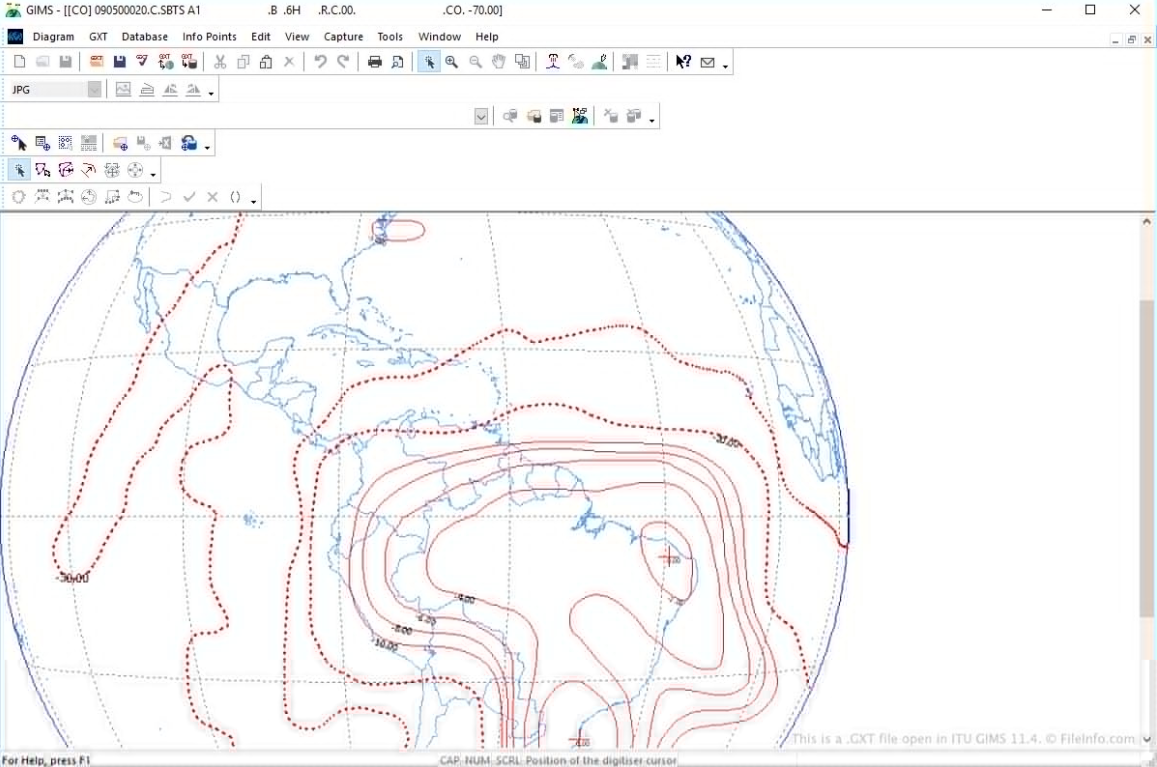Expand the empty combo box beside the layer icons
The height and width of the screenshot is (767, 1157).
[x=481, y=117]
